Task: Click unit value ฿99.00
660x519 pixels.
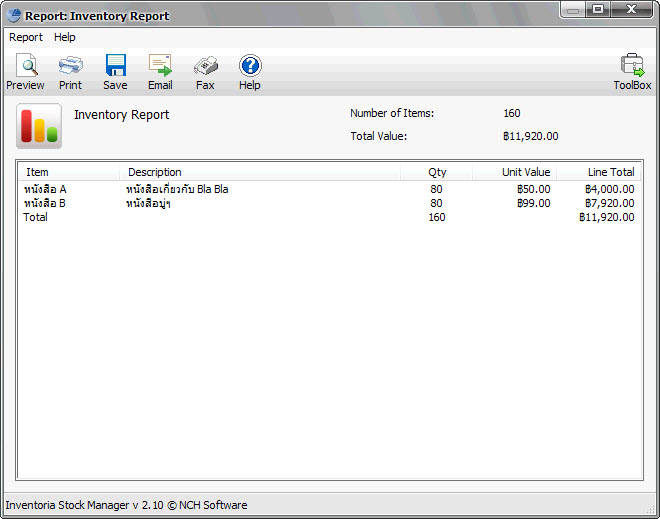Action: point(533,203)
